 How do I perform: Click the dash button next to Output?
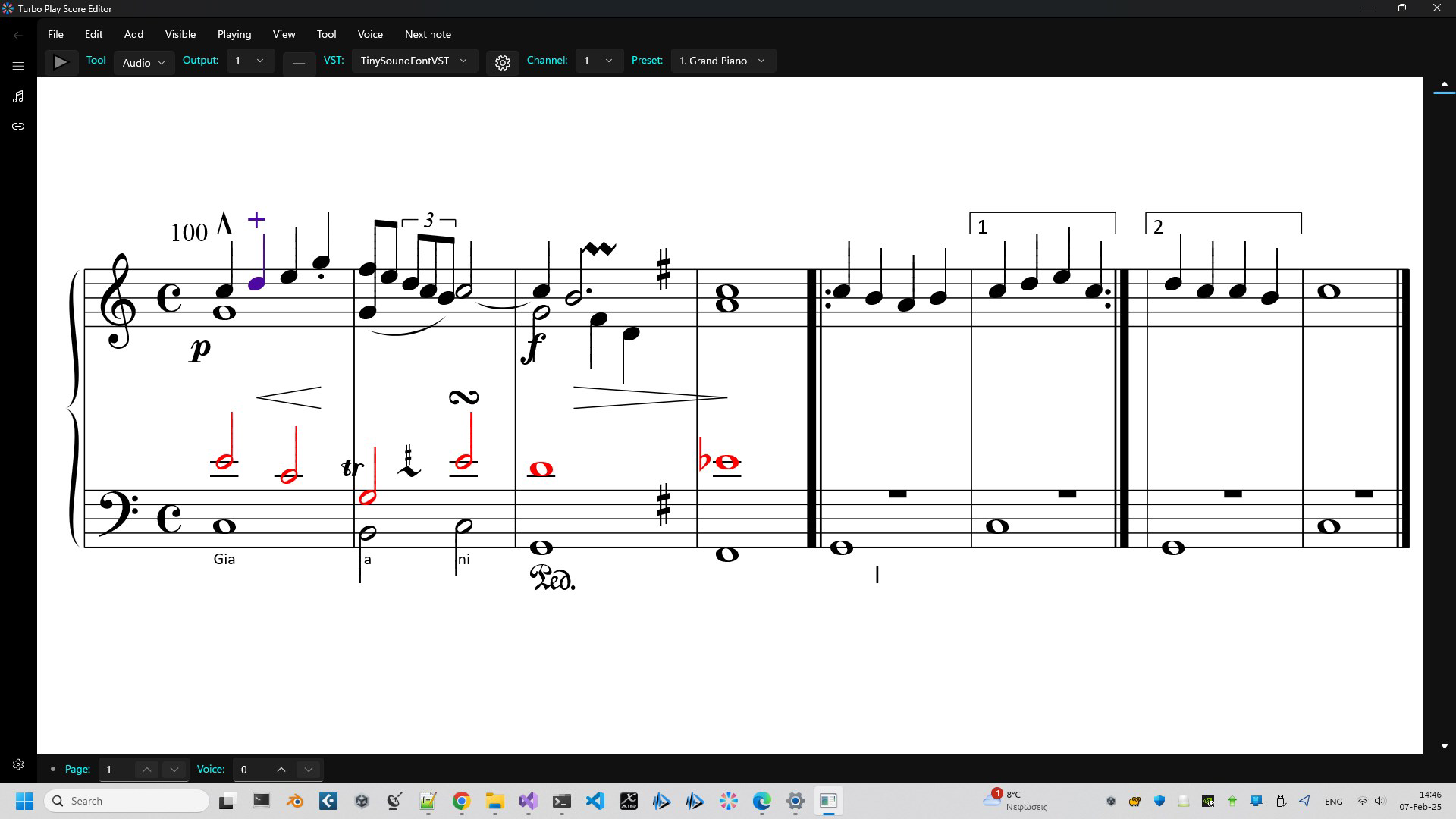[x=299, y=64]
